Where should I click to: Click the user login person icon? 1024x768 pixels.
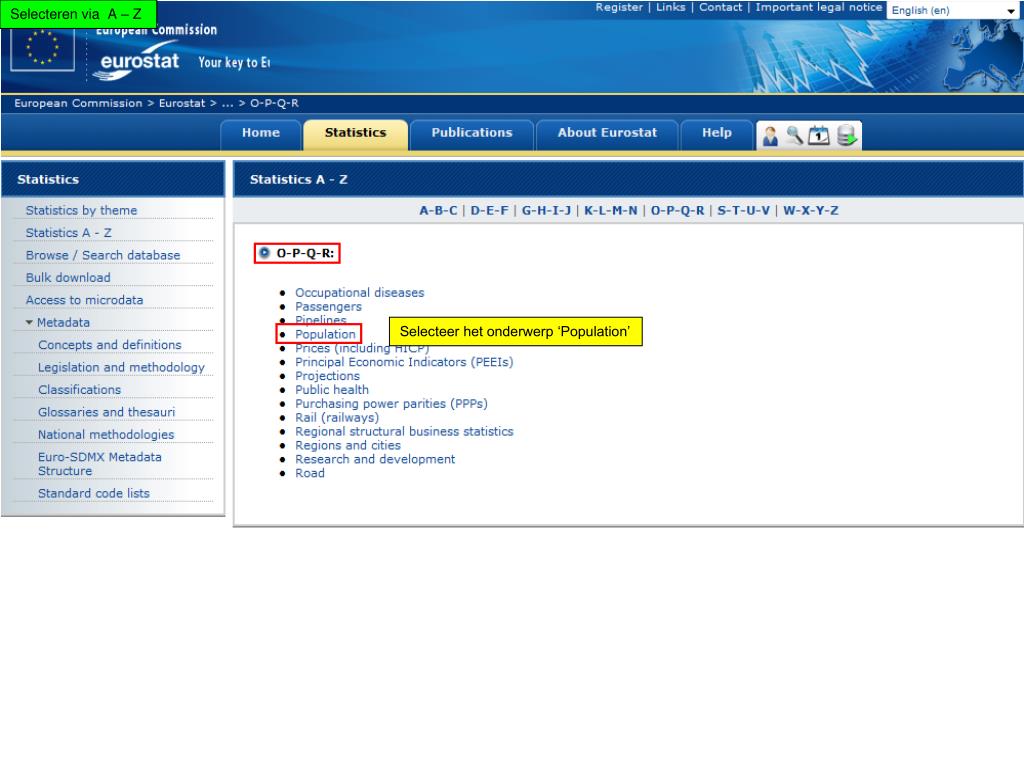pos(771,136)
